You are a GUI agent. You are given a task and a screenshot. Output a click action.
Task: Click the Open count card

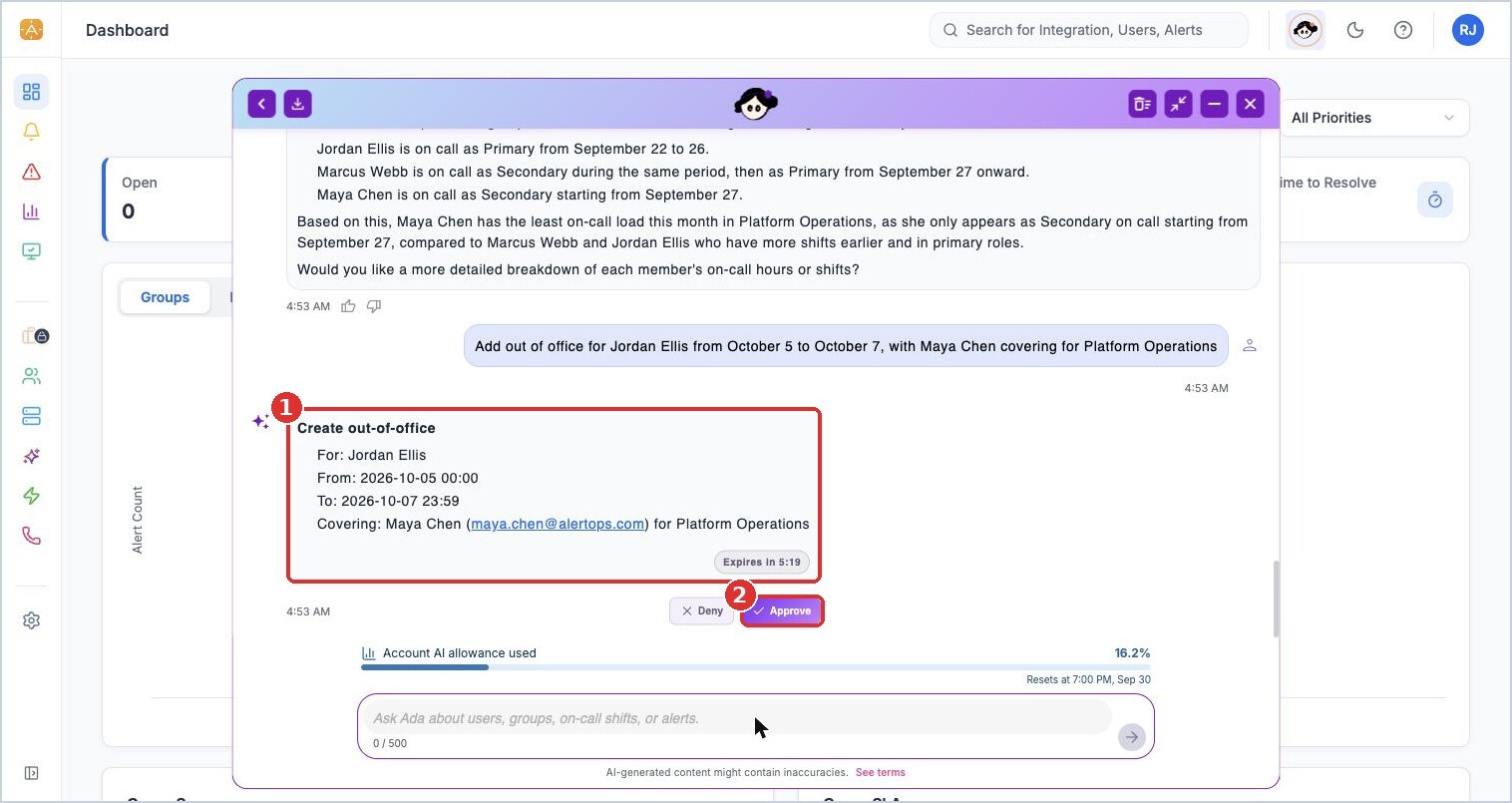(168, 200)
